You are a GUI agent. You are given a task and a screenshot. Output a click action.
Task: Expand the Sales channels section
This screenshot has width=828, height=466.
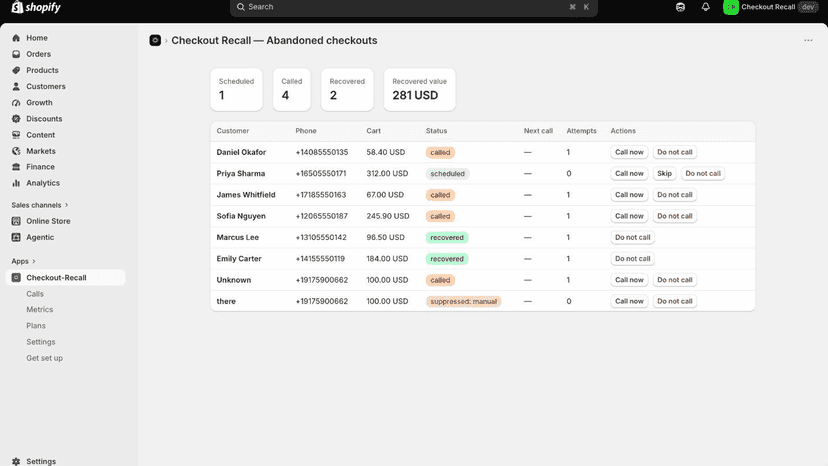pos(40,205)
